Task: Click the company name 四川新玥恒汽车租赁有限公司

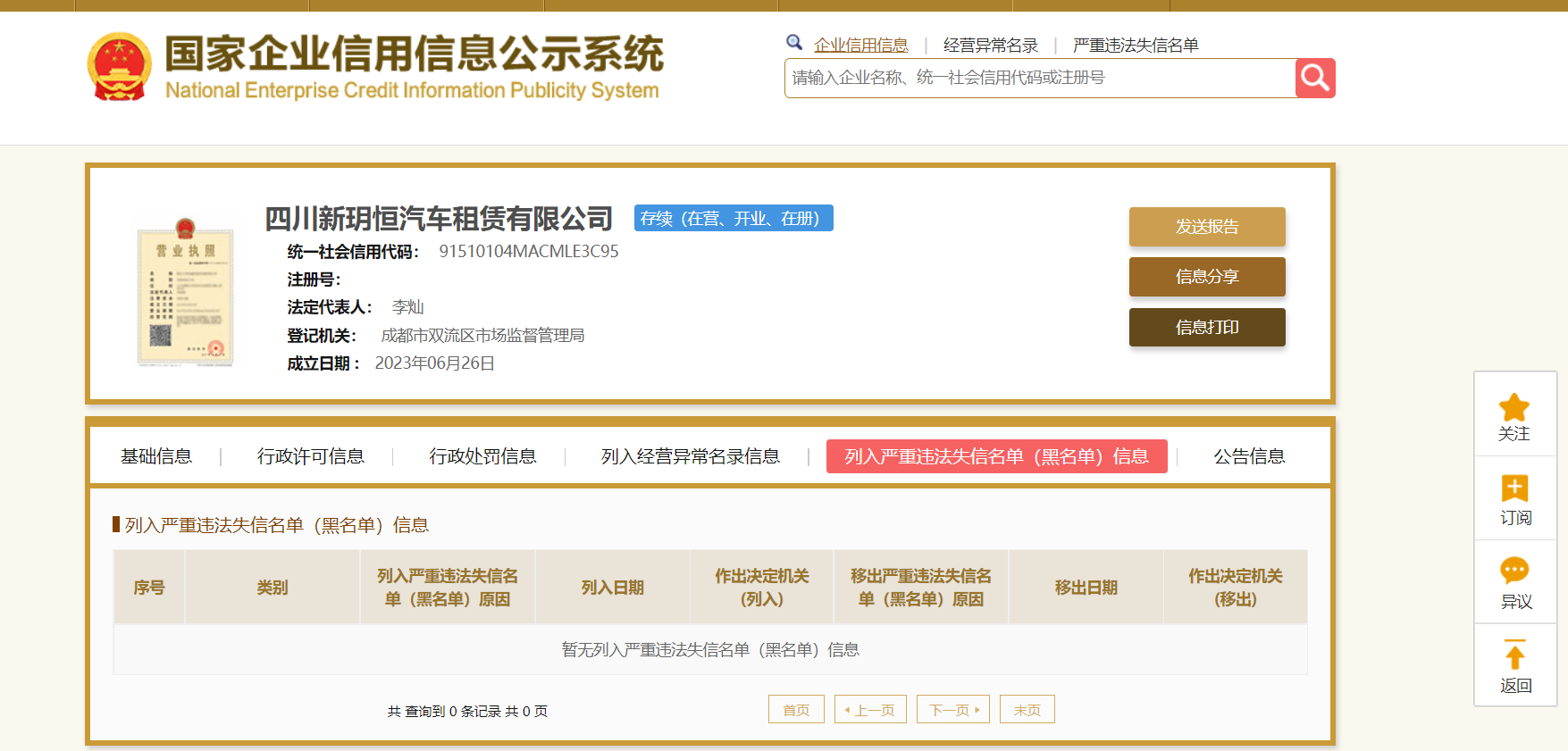Action: (x=439, y=218)
